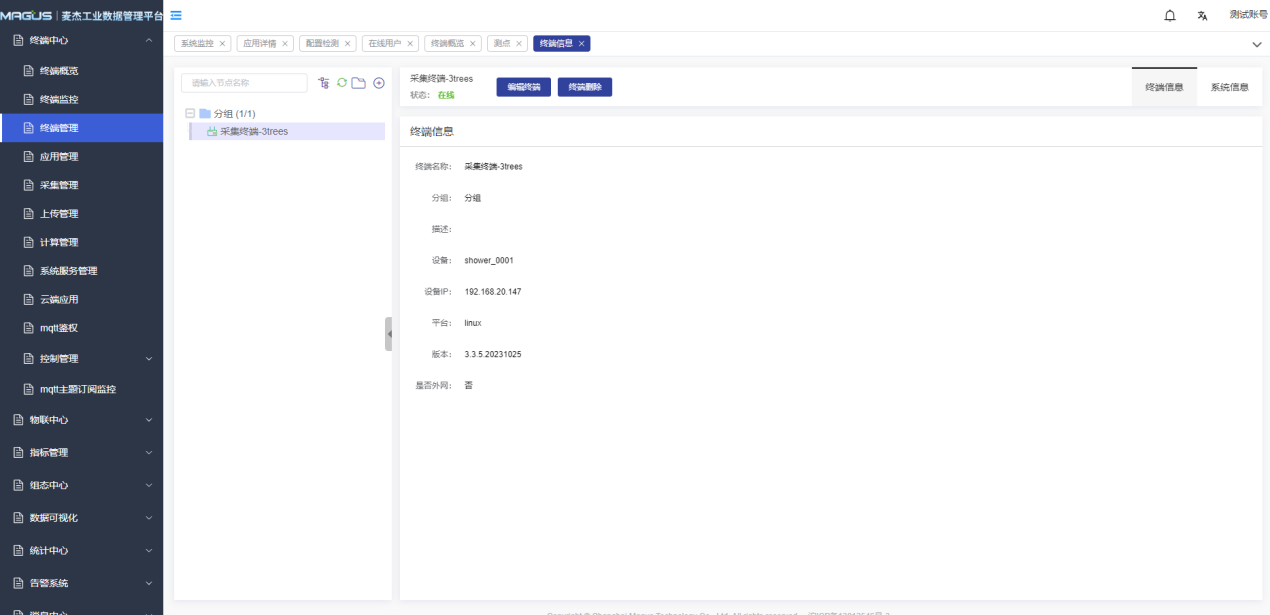
Task: Collapse the sidebar with the hamburger icon
Action: pos(176,15)
